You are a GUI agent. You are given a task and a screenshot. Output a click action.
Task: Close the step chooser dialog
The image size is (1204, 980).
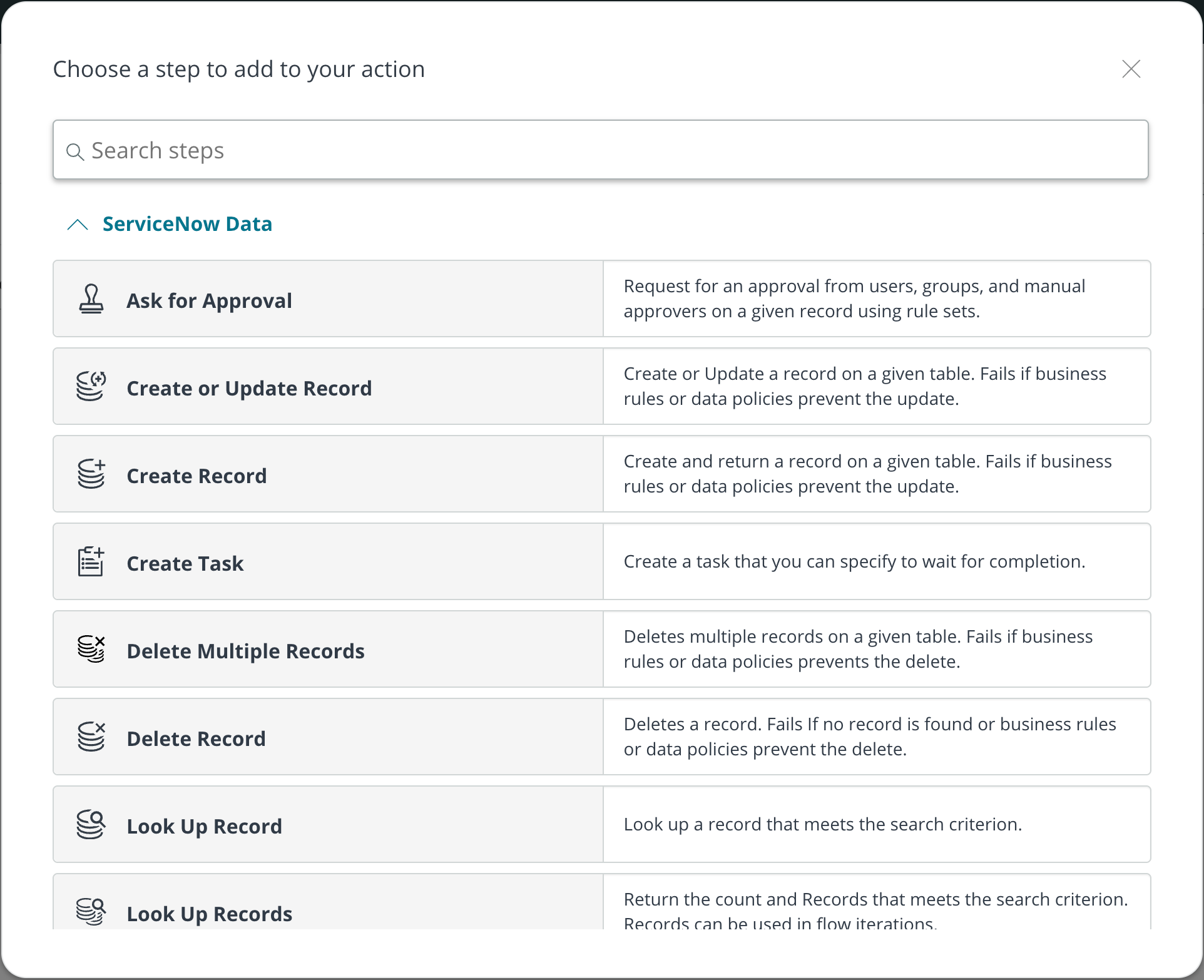(1131, 69)
